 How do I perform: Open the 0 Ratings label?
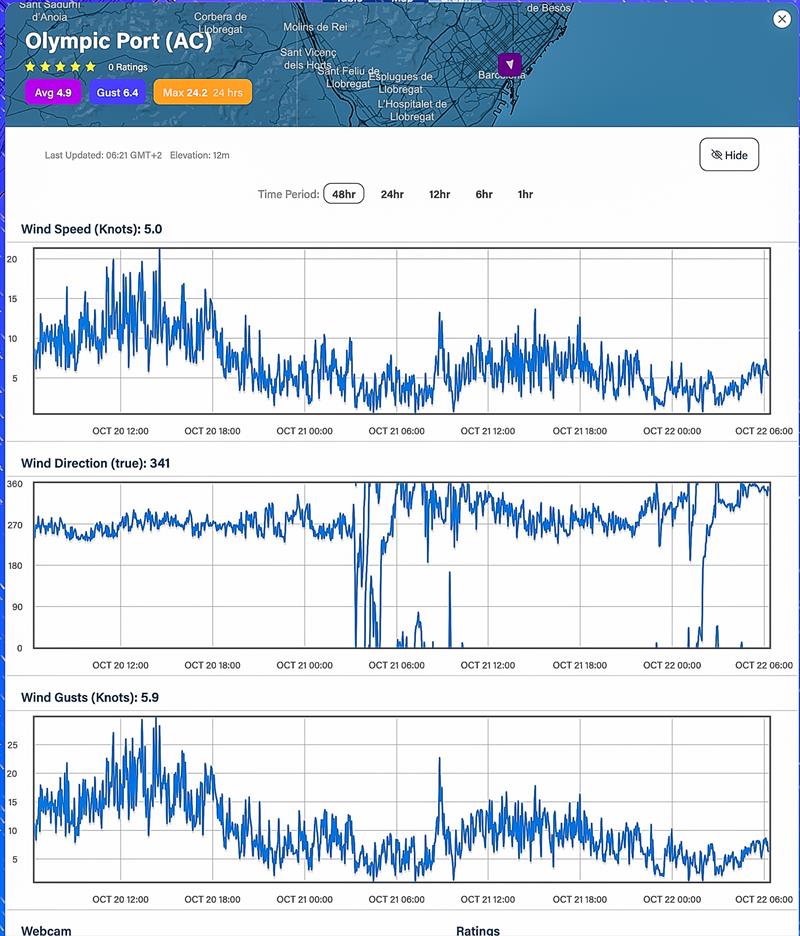tap(128, 67)
